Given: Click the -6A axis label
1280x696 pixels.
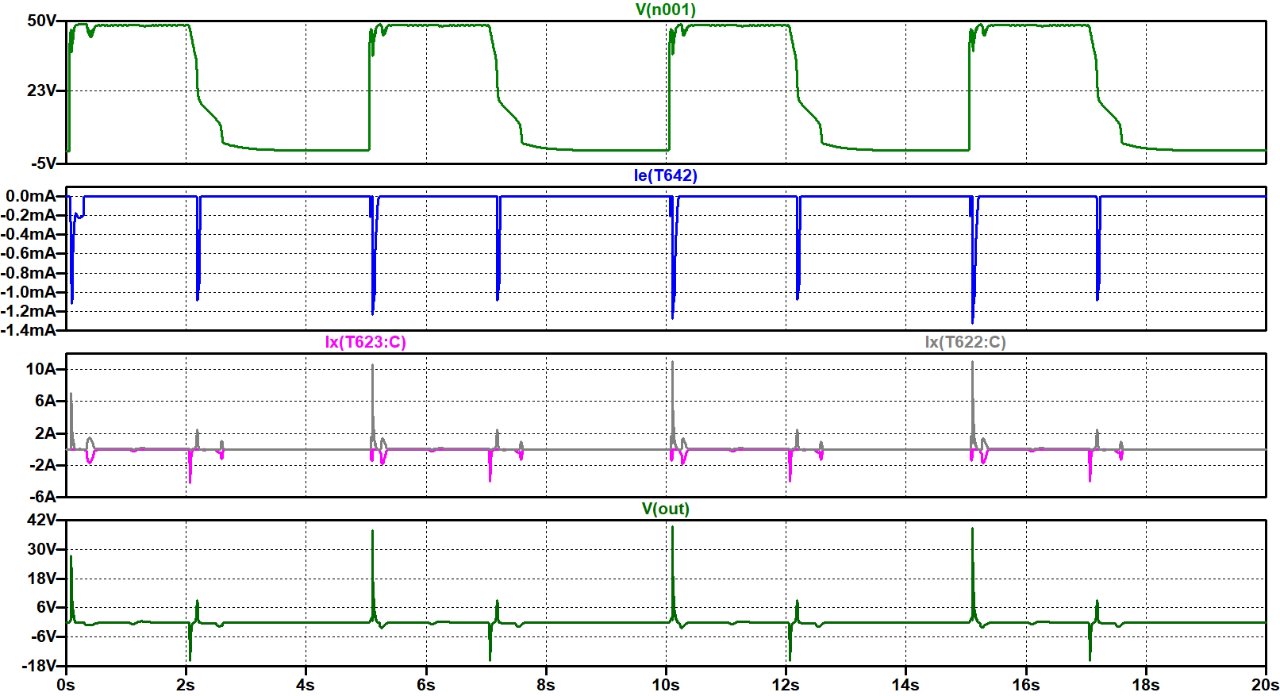Looking at the screenshot, I should (46, 497).
